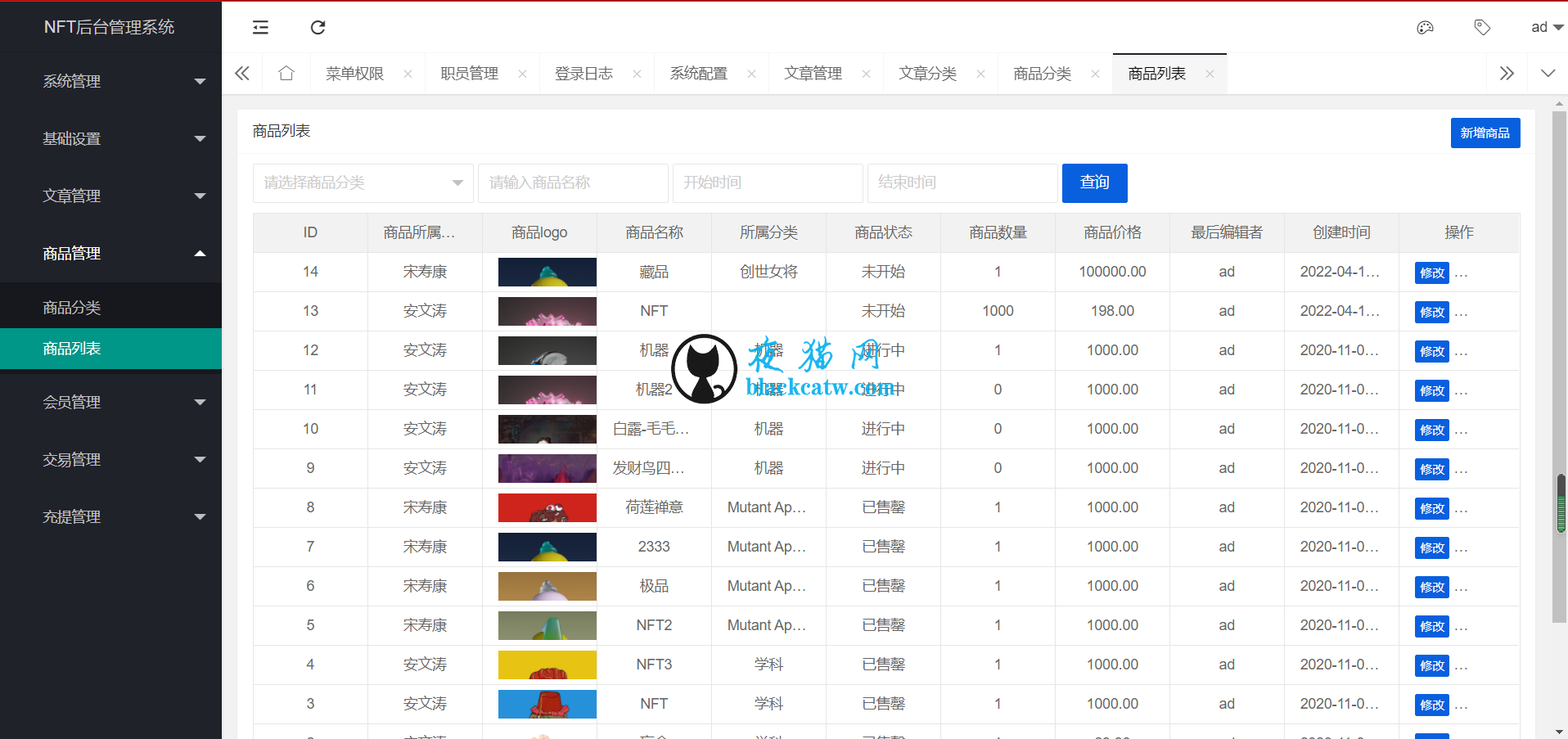The height and width of the screenshot is (739, 1568).
Task: Switch to the 系统配置 tab
Action: coord(698,74)
